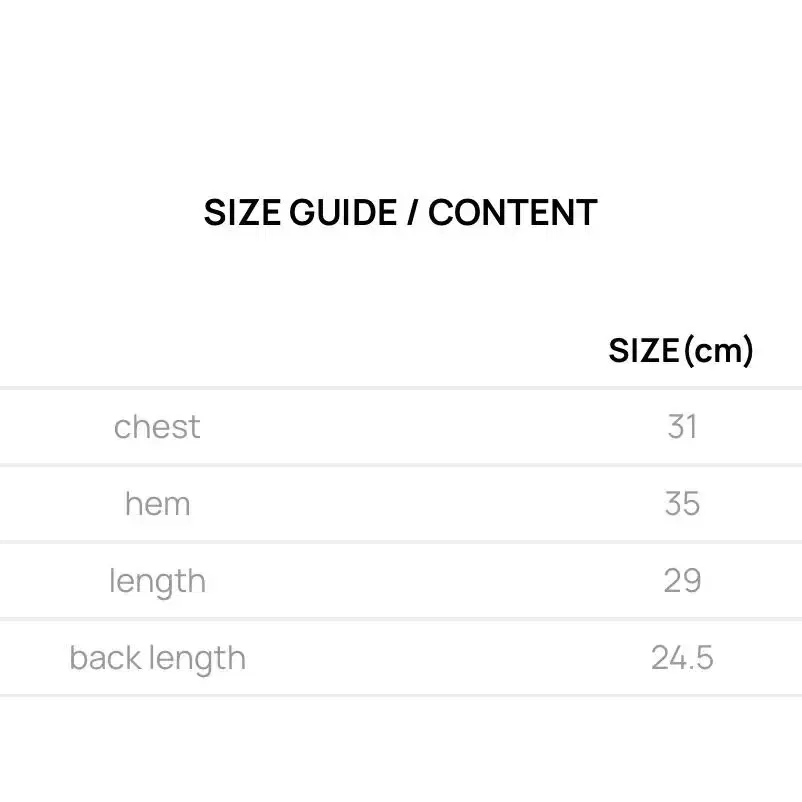Image resolution: width=802 pixels, height=802 pixels.
Task: Click the word CONTENT in the title
Action: coord(513,212)
